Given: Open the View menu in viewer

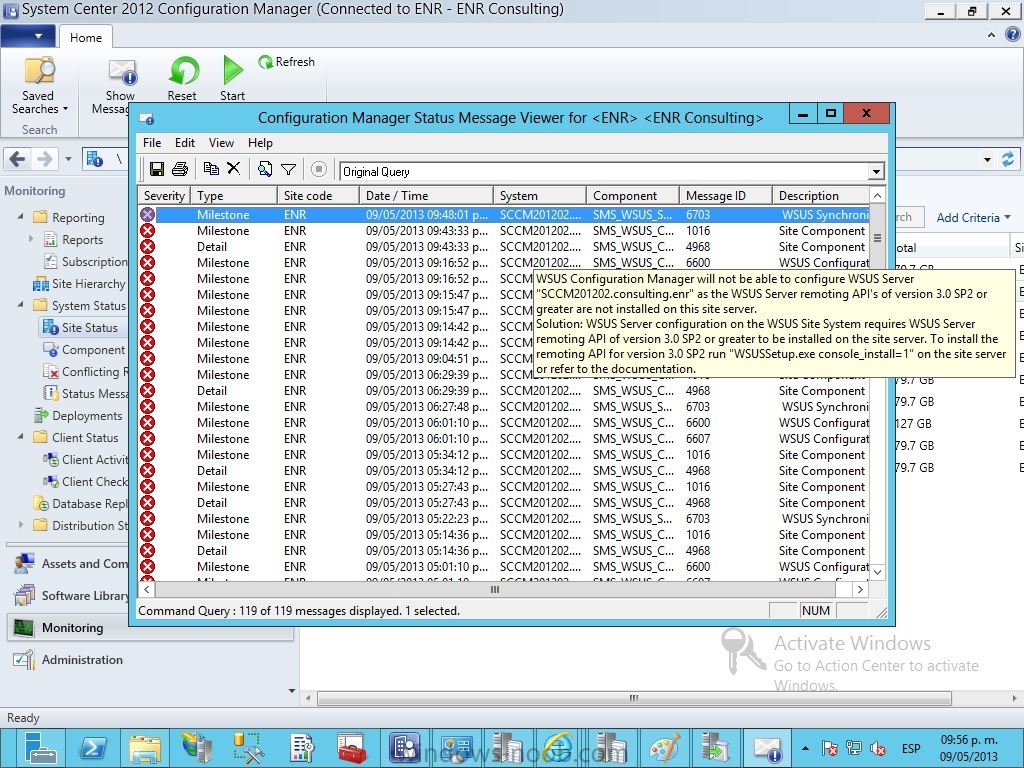Looking at the screenshot, I should coord(221,143).
